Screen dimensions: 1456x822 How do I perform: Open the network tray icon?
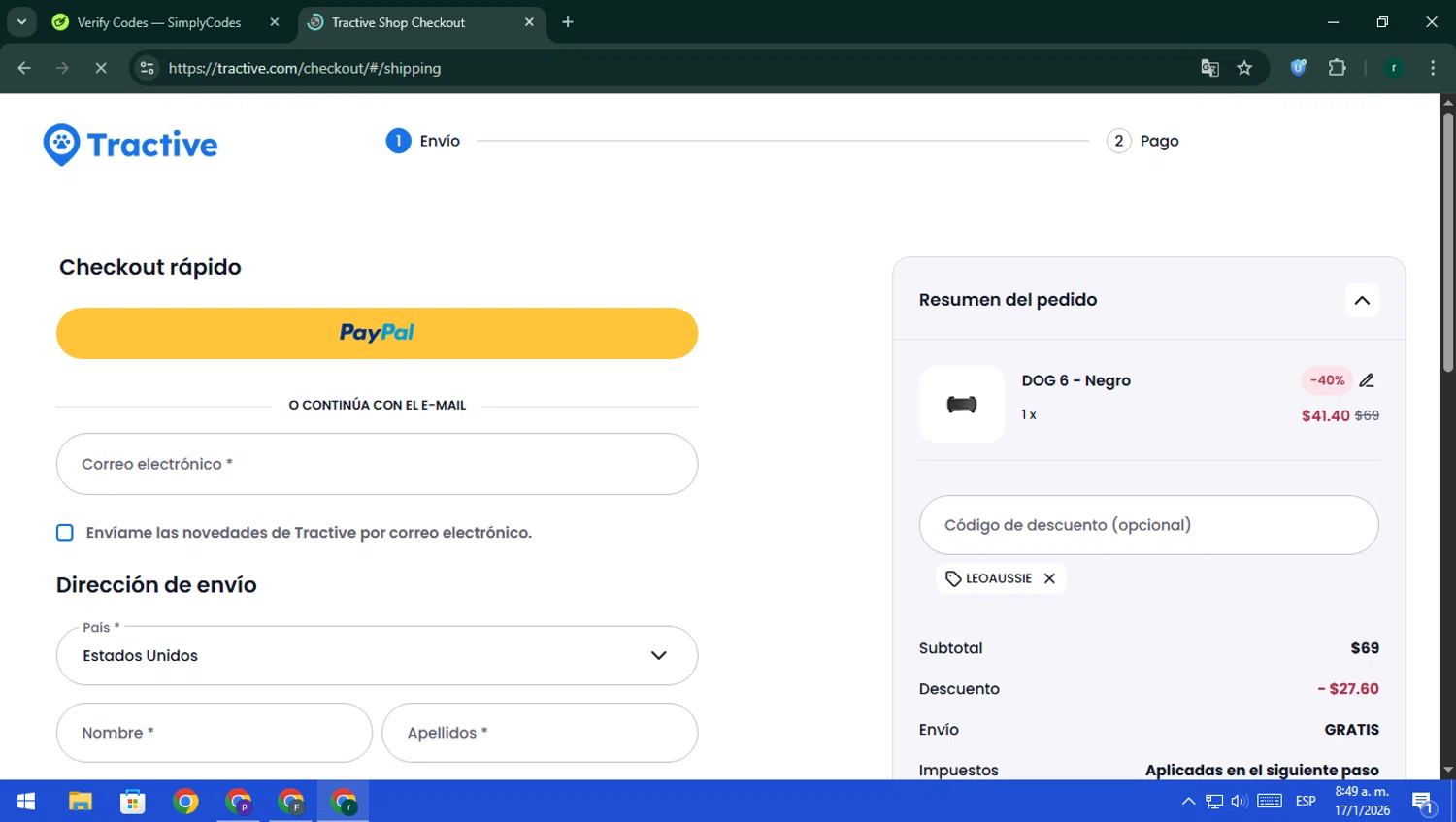[1214, 802]
